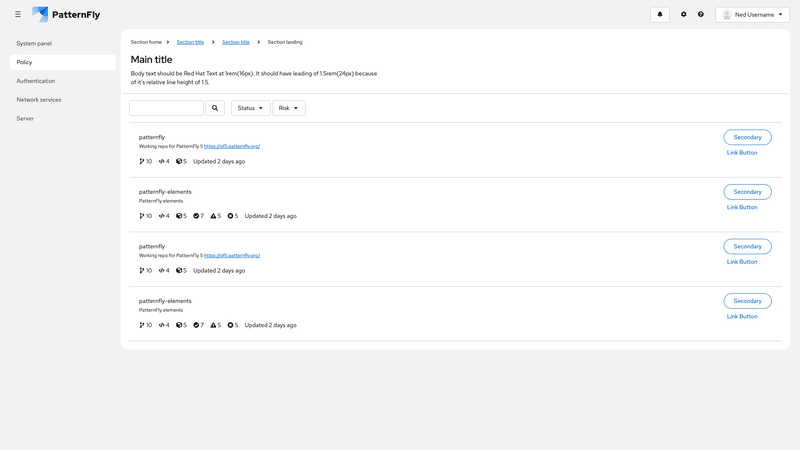Expand the Status filter dropdown
The image size is (800, 450).
[250, 108]
